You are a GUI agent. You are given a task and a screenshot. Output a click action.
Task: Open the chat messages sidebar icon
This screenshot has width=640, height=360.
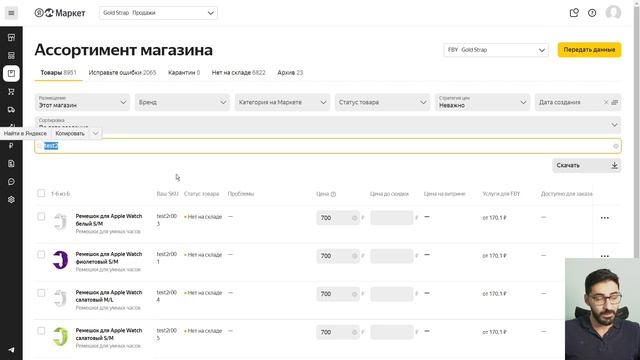pos(11,182)
